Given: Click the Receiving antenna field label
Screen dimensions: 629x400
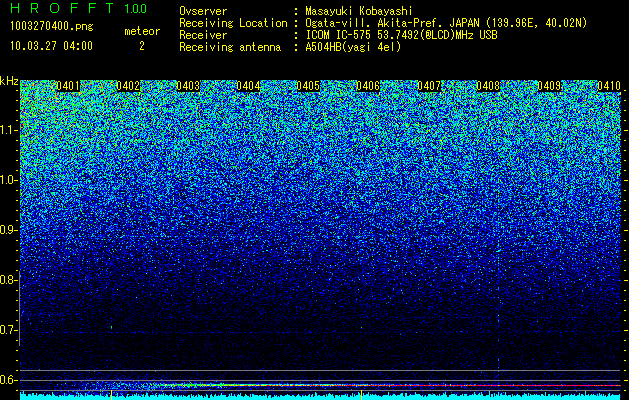Looking at the screenshot, I should [x=230, y=47].
